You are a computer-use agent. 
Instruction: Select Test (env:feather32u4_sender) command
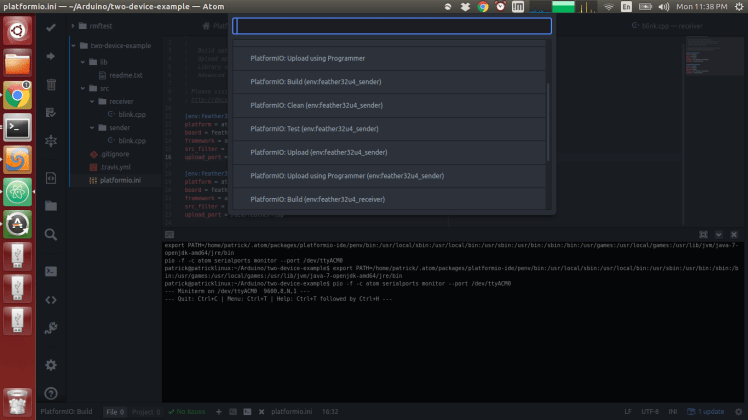[389, 129]
